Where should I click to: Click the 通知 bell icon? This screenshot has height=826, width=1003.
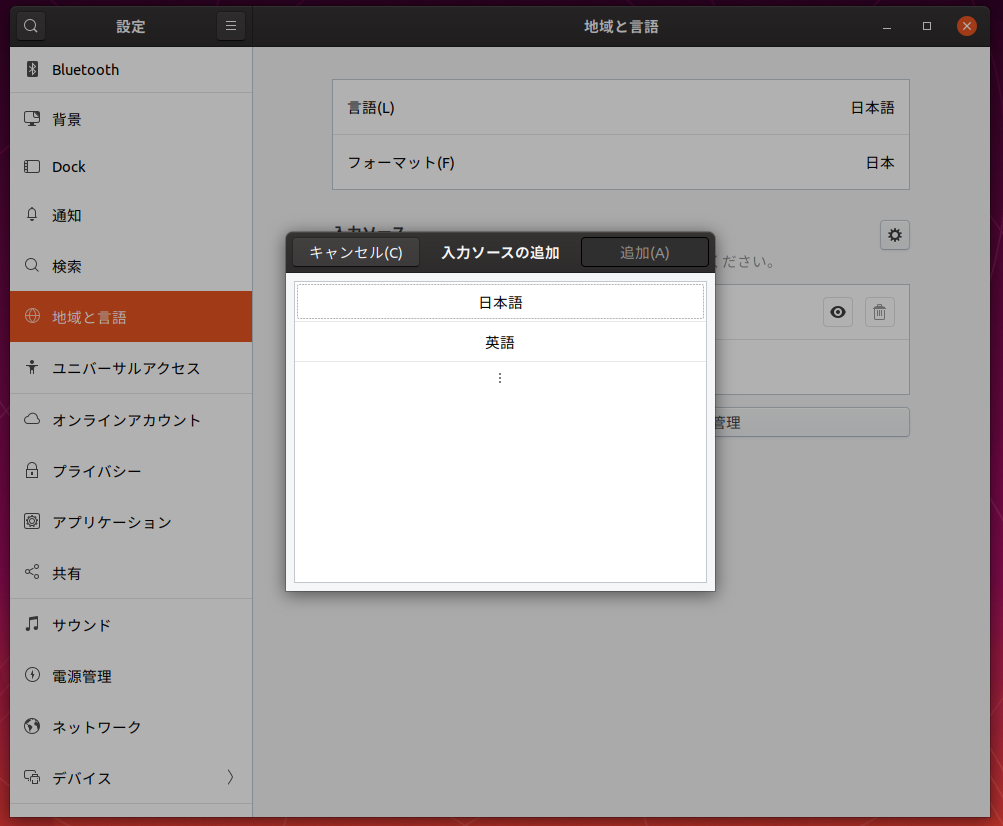[x=32, y=214]
